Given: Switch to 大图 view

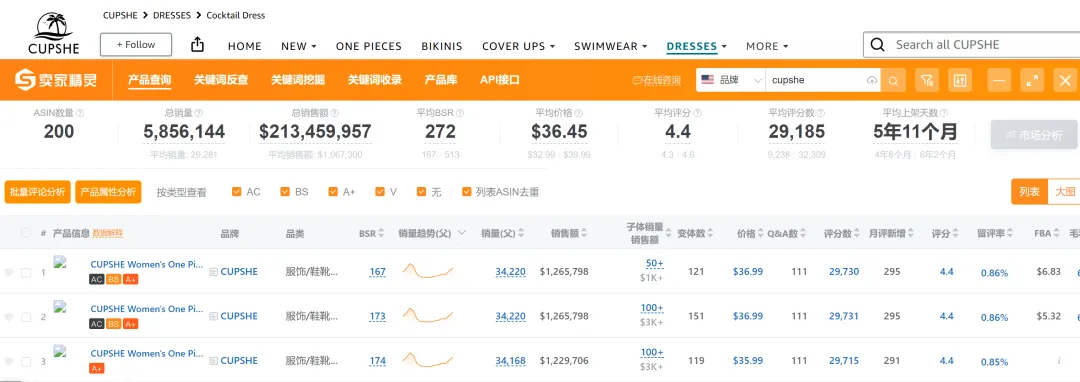Looking at the screenshot, I should (x=1064, y=192).
